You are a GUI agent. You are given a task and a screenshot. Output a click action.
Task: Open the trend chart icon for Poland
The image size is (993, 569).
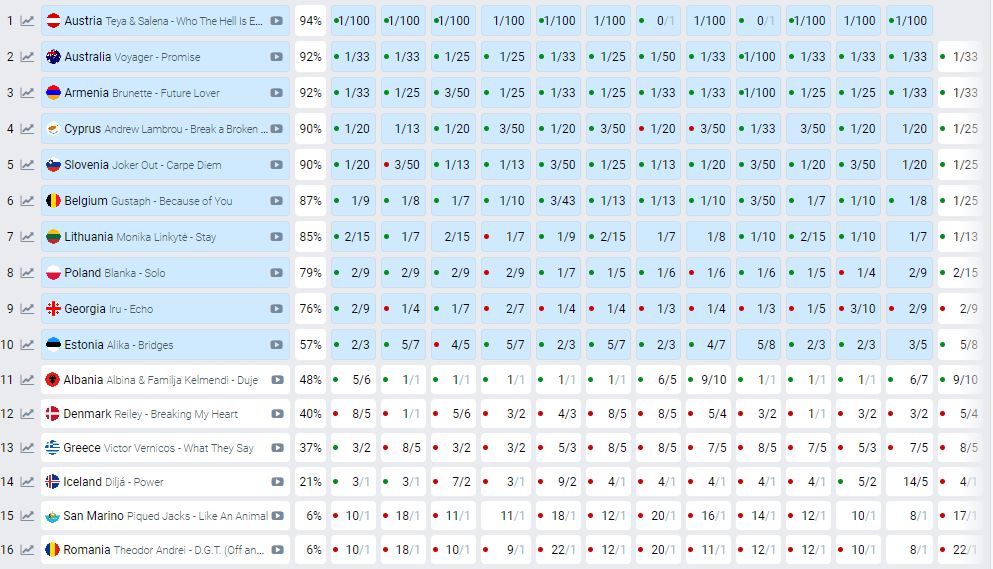coord(27,273)
